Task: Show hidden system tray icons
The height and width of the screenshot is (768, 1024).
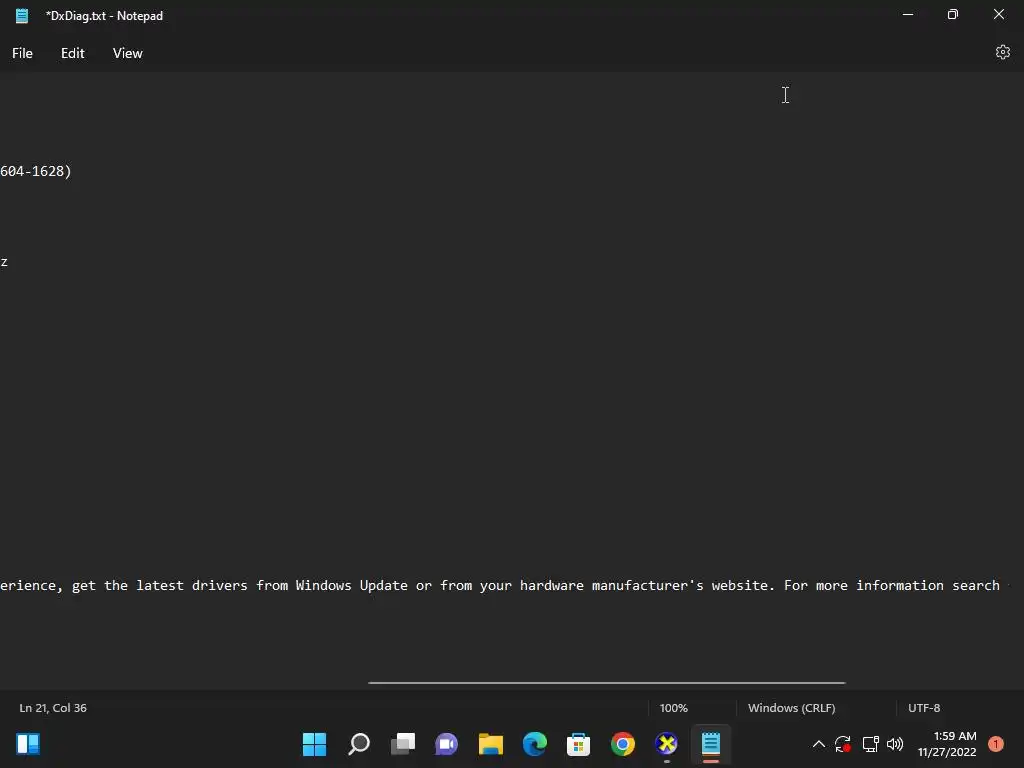Action: 818,744
